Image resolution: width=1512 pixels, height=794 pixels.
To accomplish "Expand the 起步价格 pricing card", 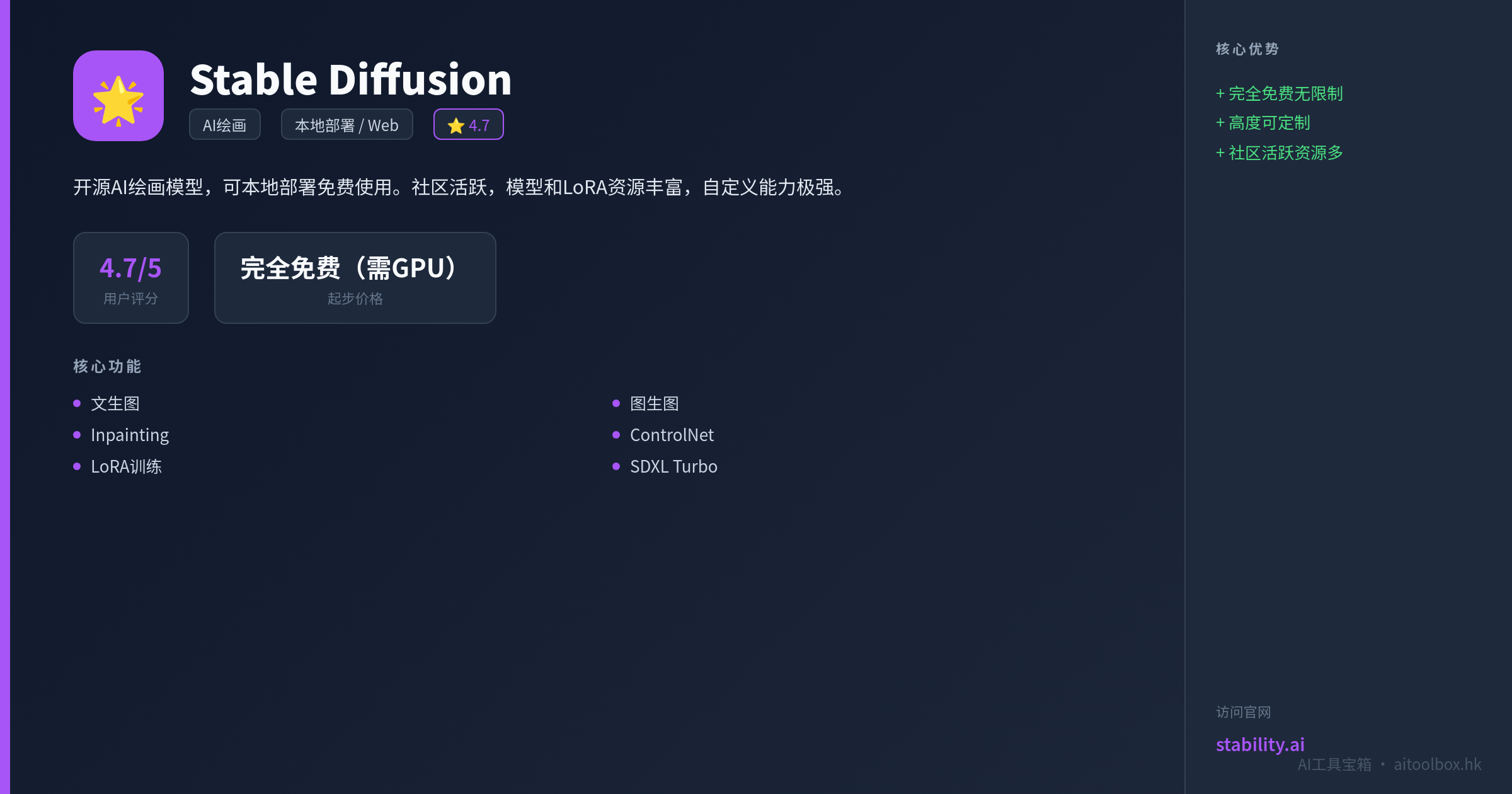I will click(x=355, y=299).
